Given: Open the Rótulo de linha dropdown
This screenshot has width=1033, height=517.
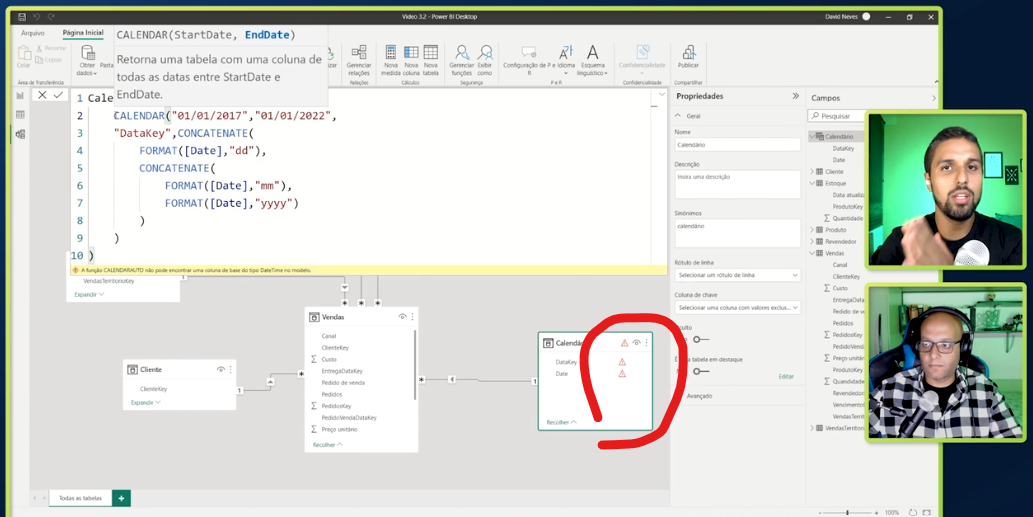Looking at the screenshot, I should point(738,275).
